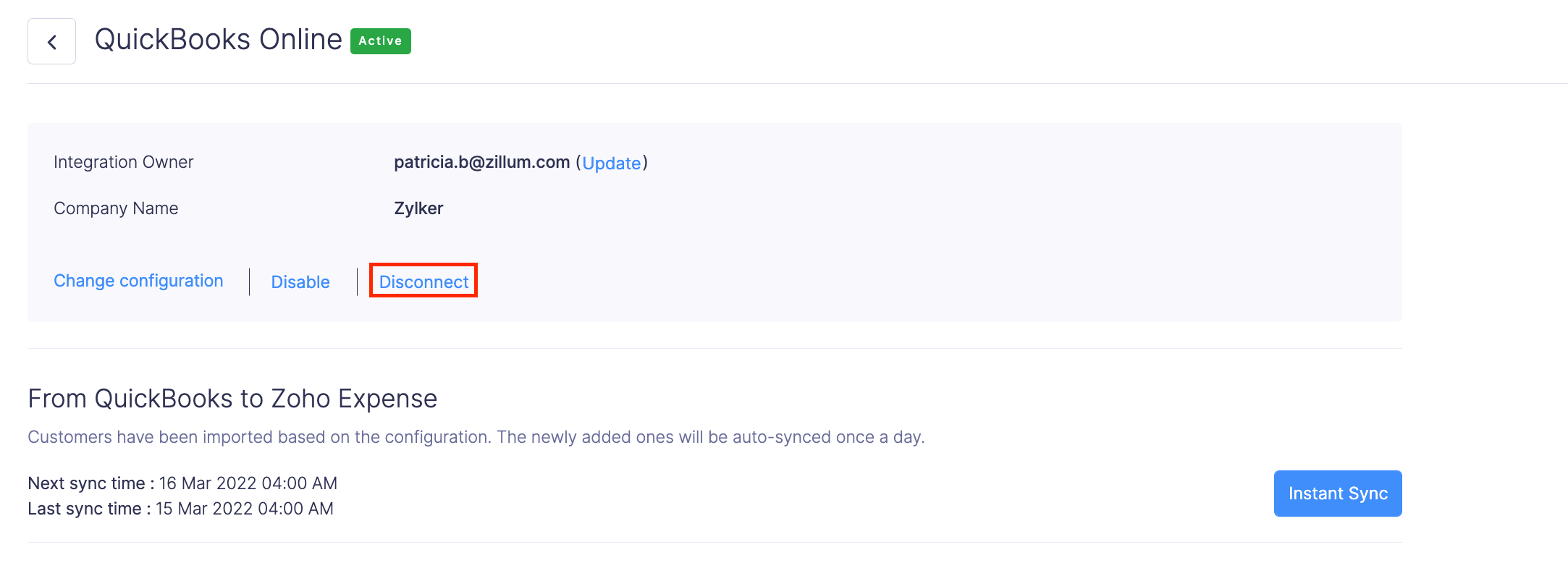Click divider between Change configuration and Disable
The width and height of the screenshot is (1568, 563).
pyautogui.click(x=249, y=281)
